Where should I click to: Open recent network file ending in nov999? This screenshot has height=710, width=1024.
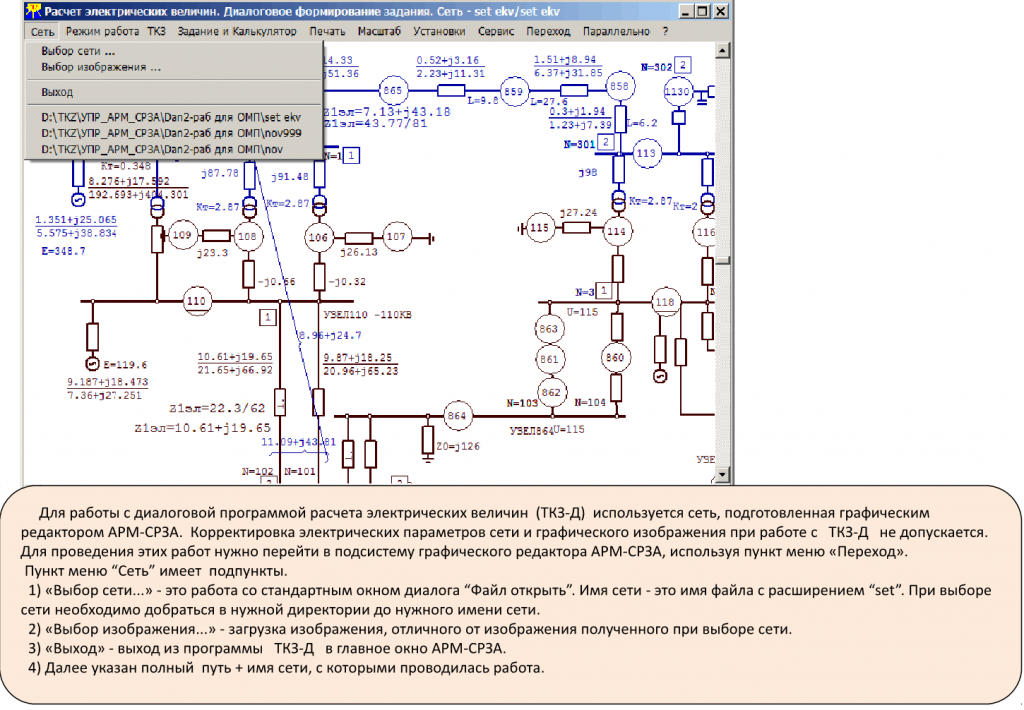[x=170, y=133]
